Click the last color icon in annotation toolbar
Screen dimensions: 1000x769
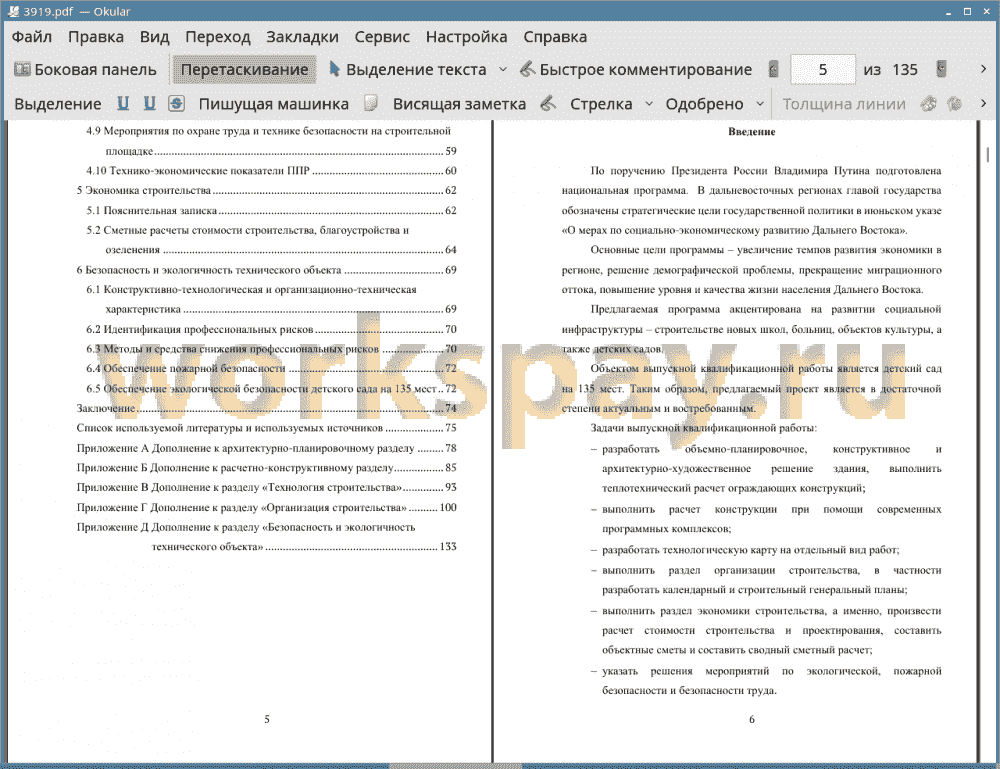[955, 103]
